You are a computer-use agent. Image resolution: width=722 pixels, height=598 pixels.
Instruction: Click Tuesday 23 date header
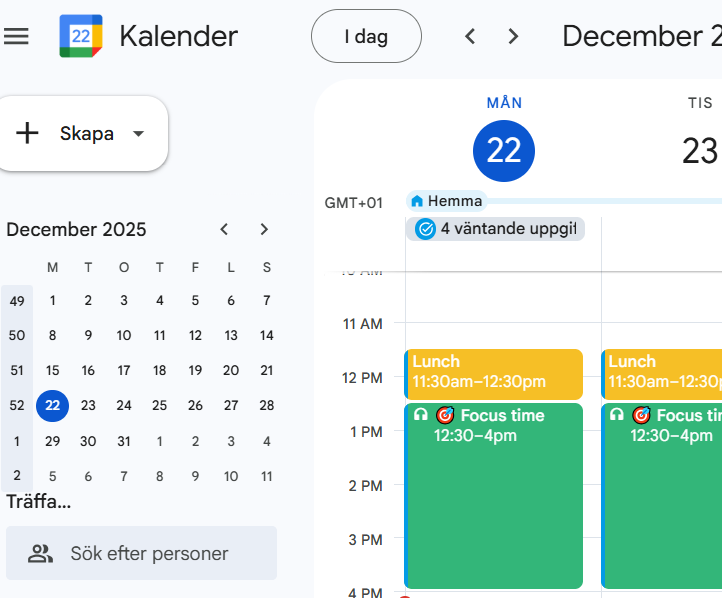coord(700,151)
